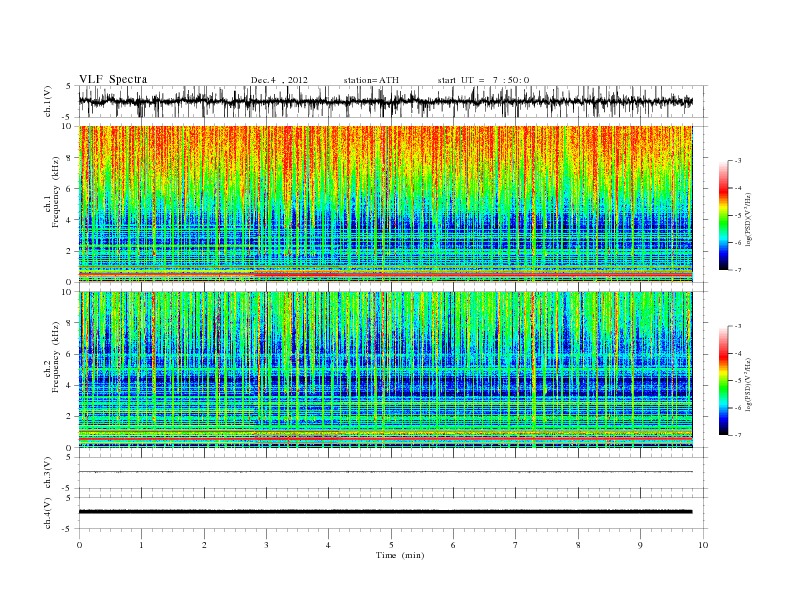
Task: Click the time axis tick label "0"
Action: 79,545
